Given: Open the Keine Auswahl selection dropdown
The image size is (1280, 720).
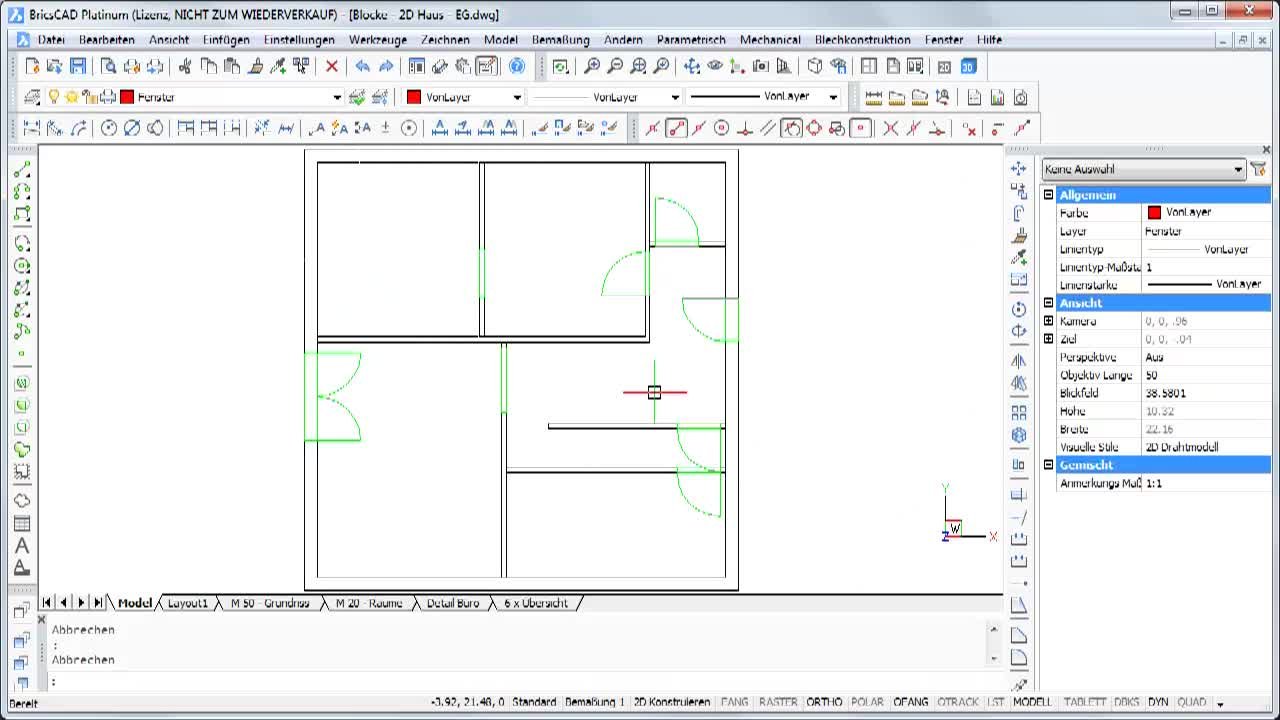Looking at the screenshot, I should [x=1143, y=169].
